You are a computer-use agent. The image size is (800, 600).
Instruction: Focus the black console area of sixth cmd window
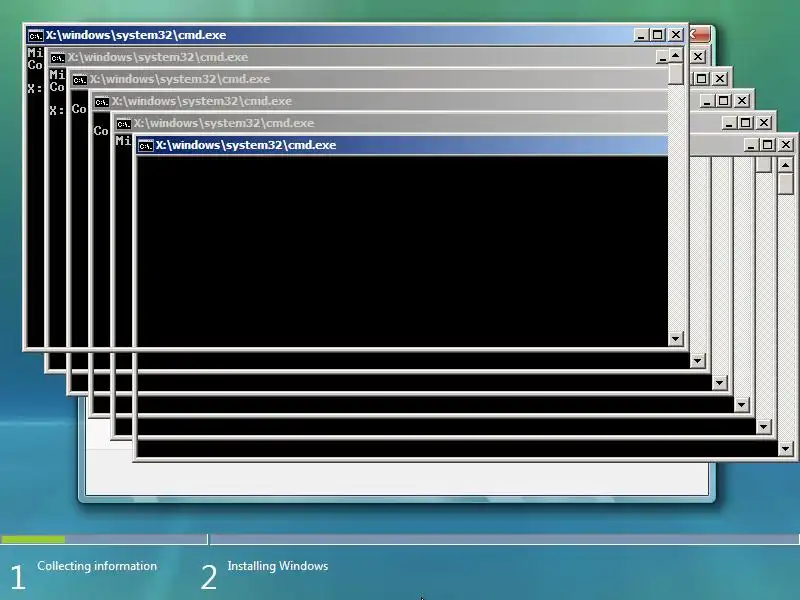(403, 250)
